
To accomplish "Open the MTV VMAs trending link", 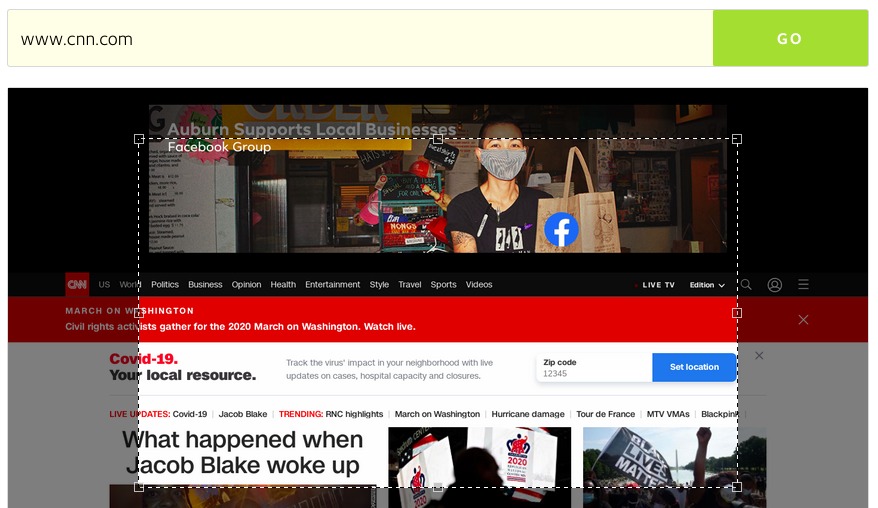I will pyautogui.click(x=668, y=414).
